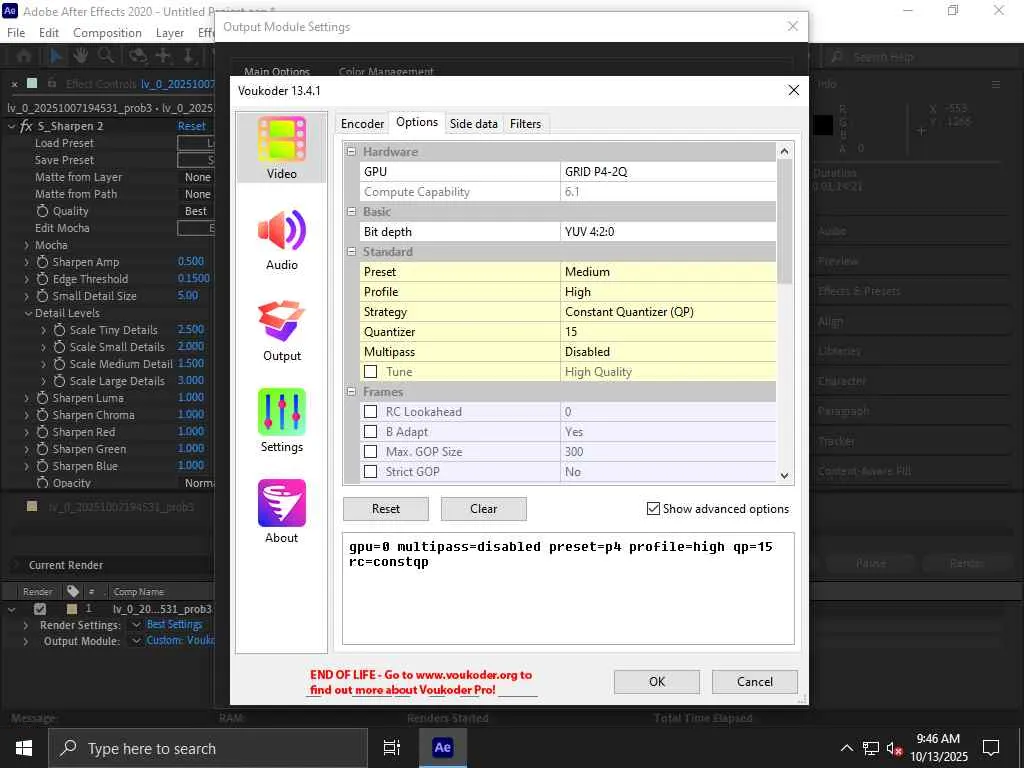Collapse the Basic group
Viewport: 1024px width, 768px height.
click(x=351, y=212)
